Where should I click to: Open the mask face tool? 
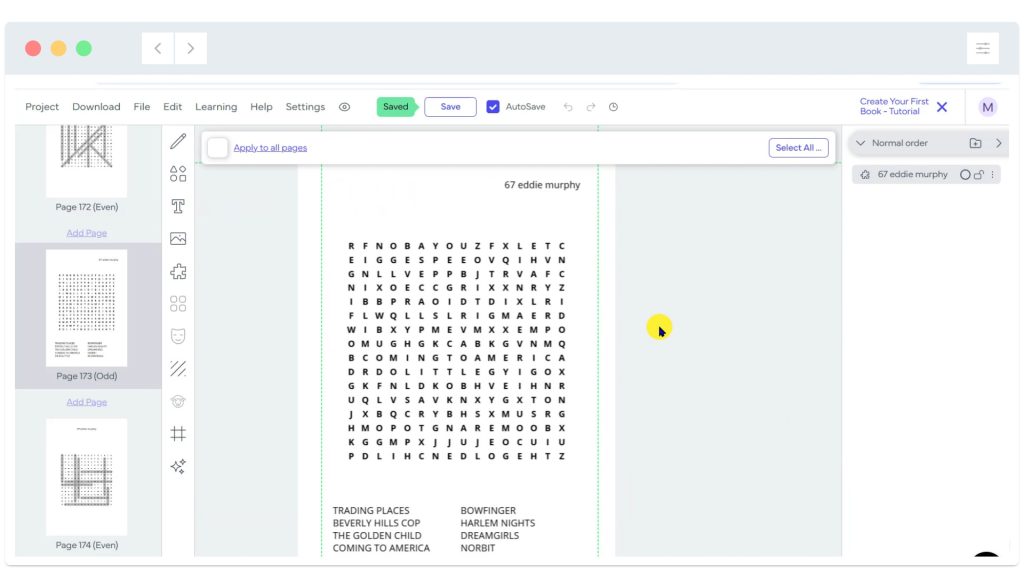pos(178,336)
